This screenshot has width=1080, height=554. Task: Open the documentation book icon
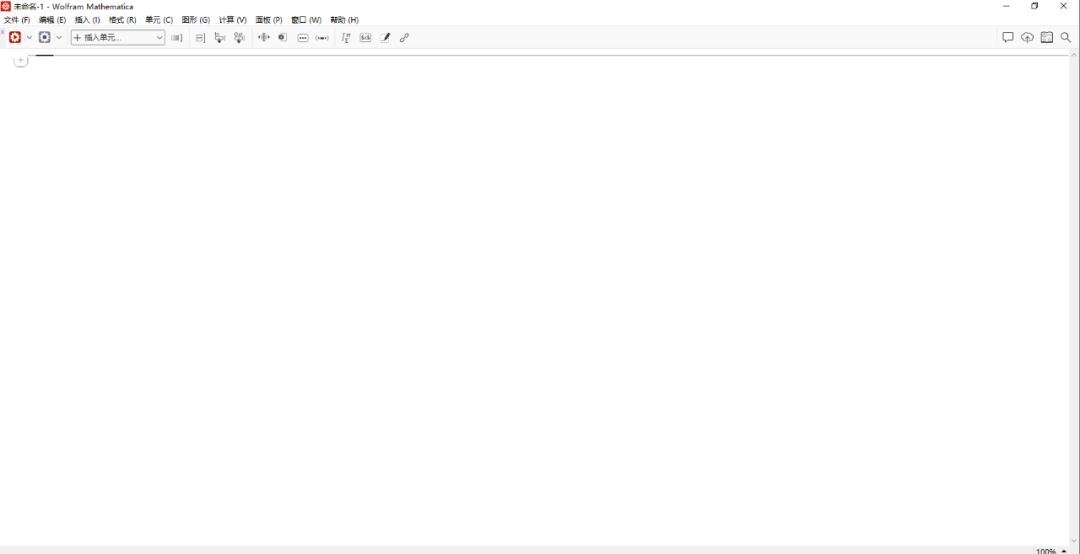coord(1046,37)
